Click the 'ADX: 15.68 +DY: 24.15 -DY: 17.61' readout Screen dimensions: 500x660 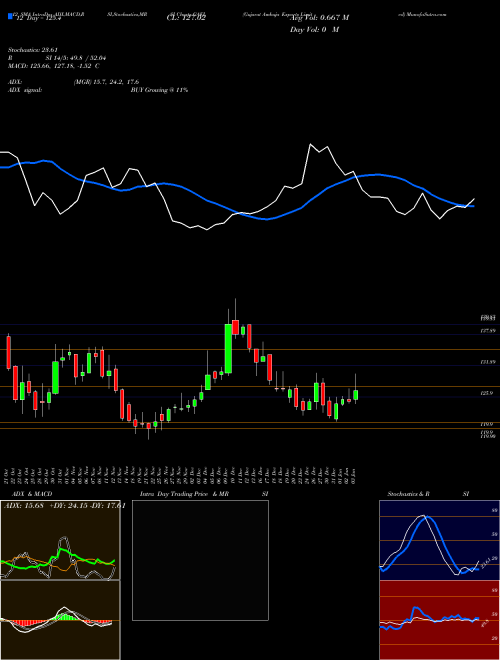[64, 506]
